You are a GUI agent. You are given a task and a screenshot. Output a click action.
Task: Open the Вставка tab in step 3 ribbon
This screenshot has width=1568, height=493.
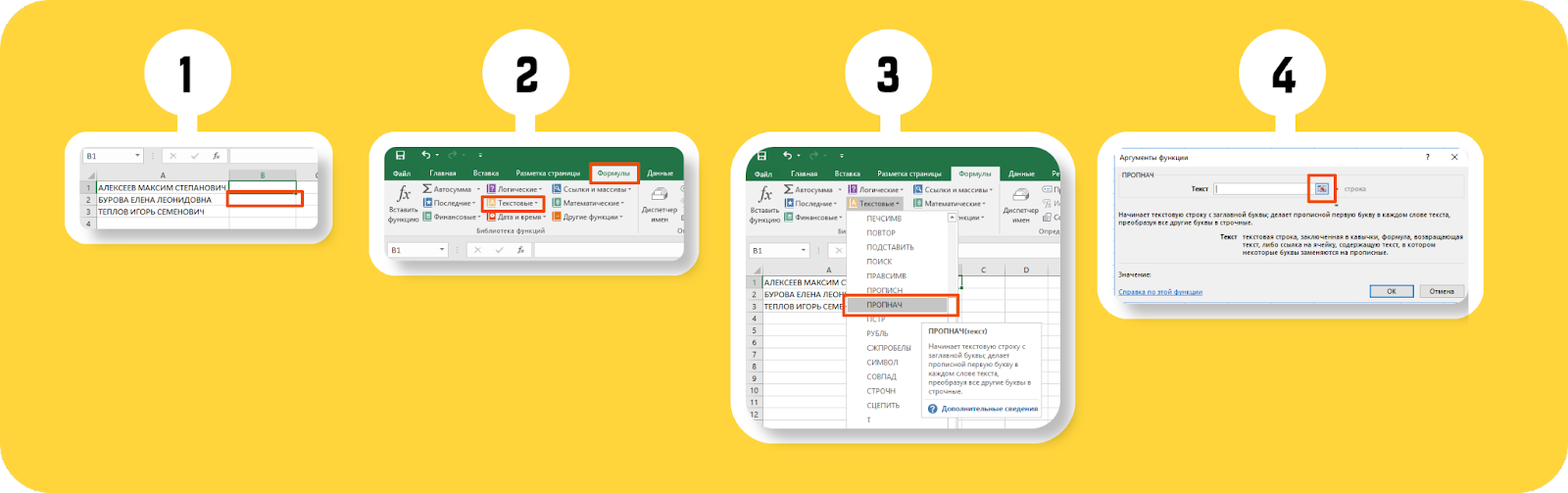tap(848, 173)
